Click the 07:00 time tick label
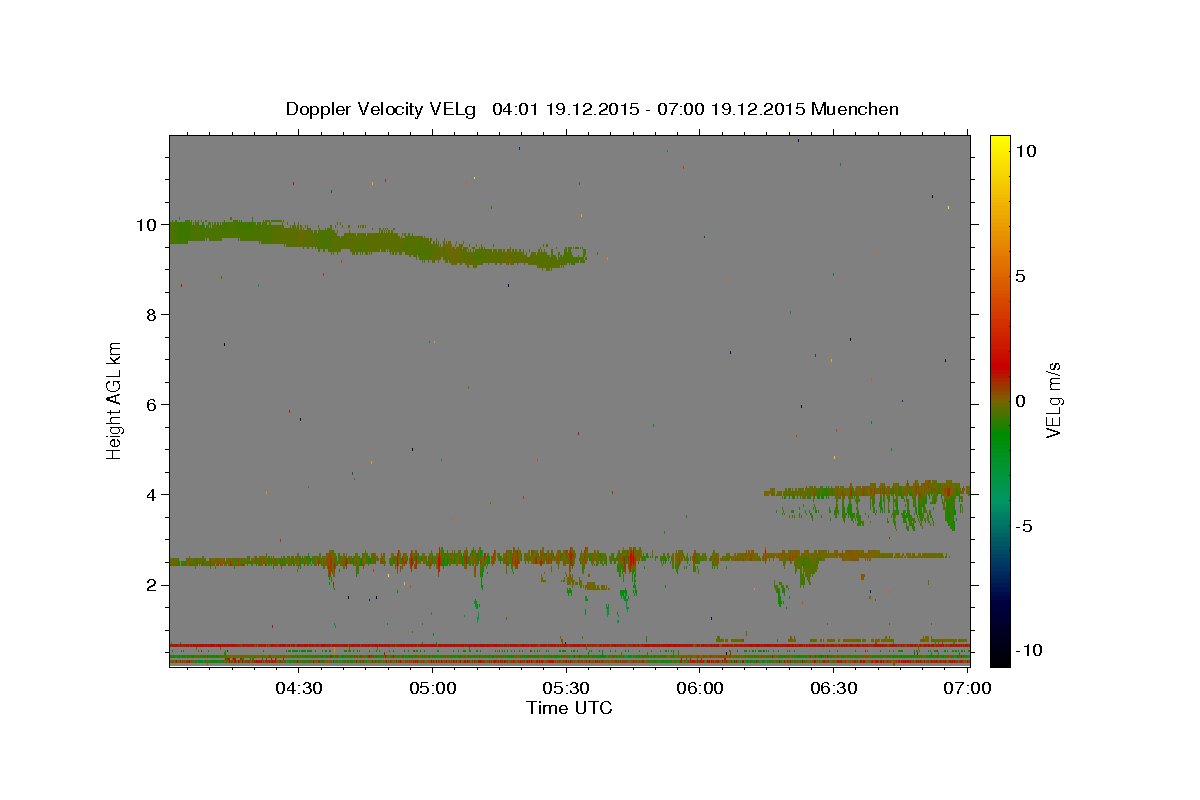The height and width of the screenshot is (800, 1200). point(967,688)
